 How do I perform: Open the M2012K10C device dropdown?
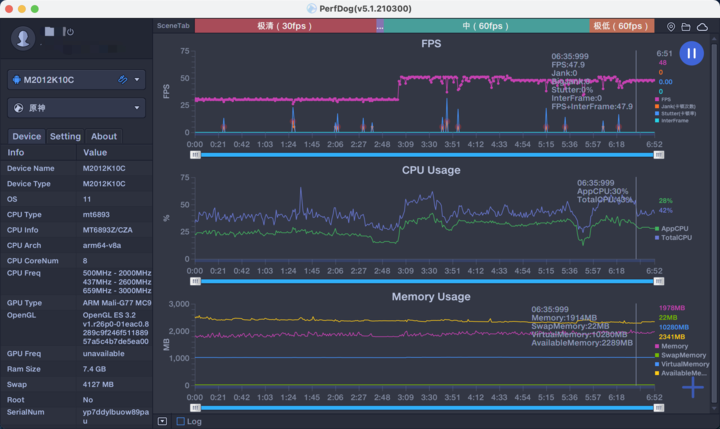77,79
